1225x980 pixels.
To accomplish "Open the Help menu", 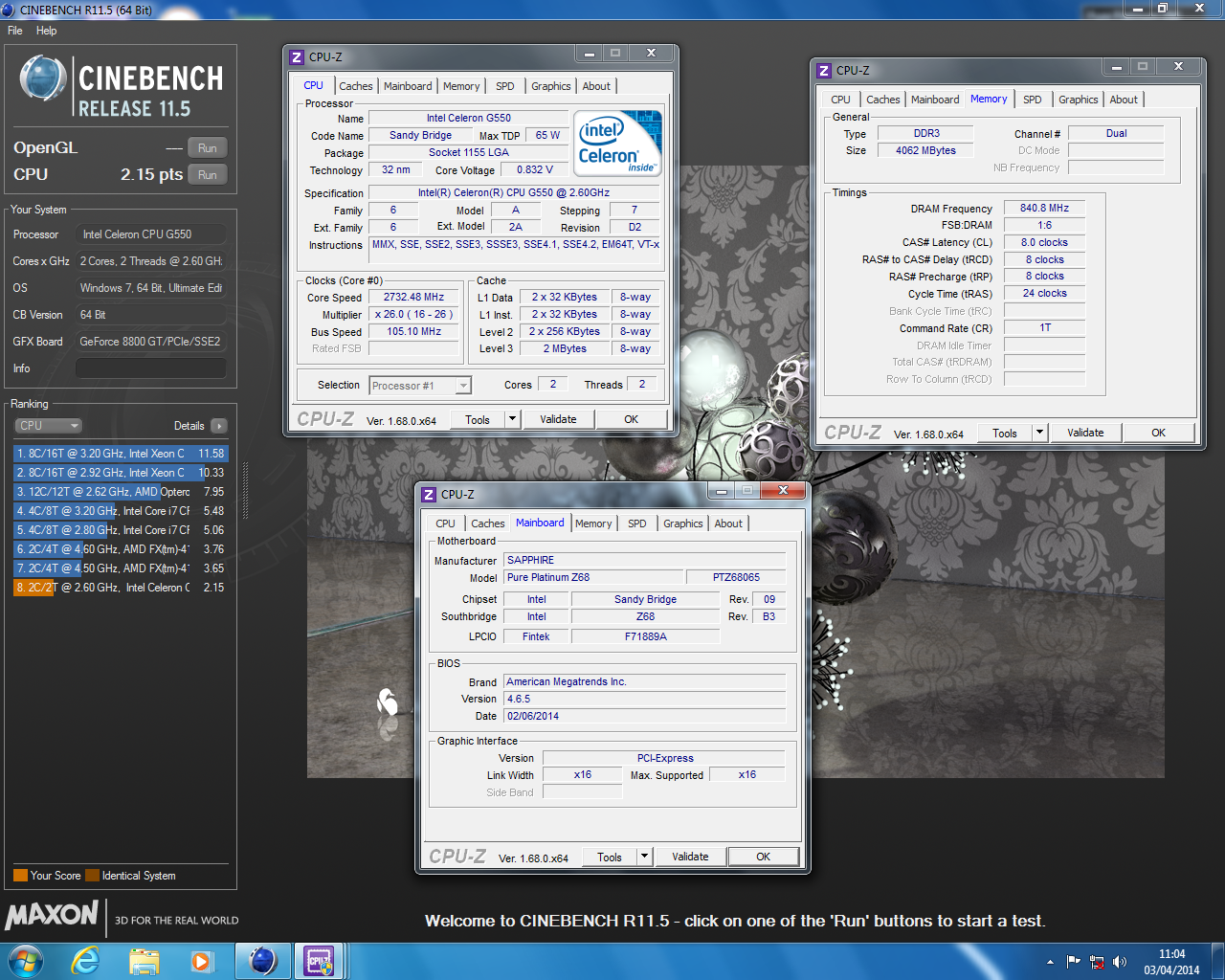I will pos(47,31).
